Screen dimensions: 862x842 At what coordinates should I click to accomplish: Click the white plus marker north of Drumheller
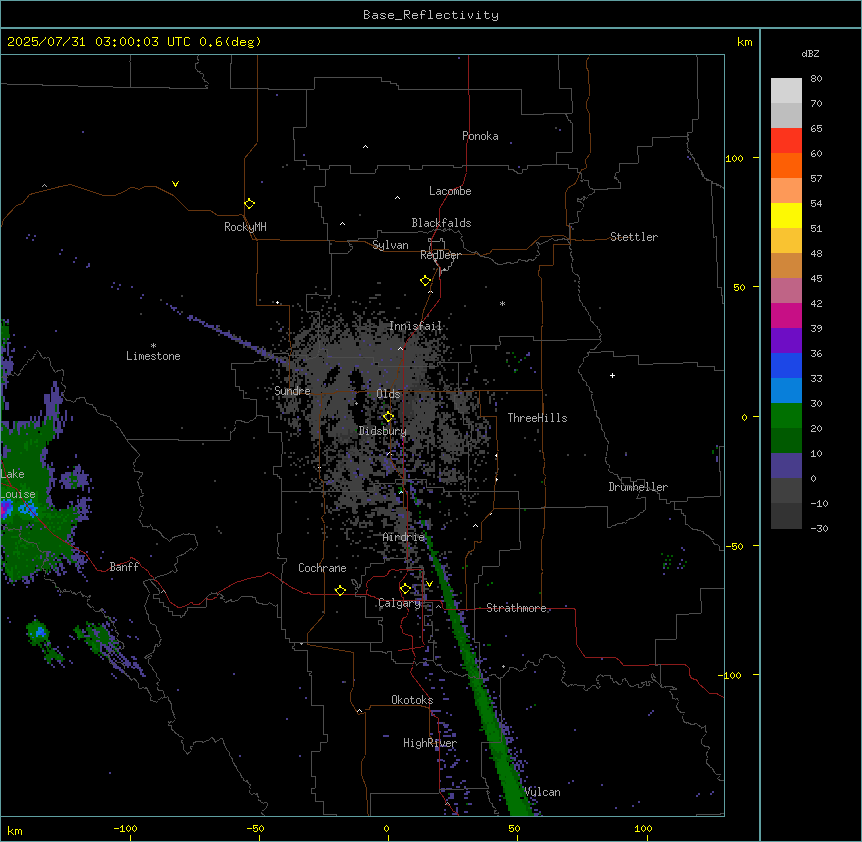point(612,375)
